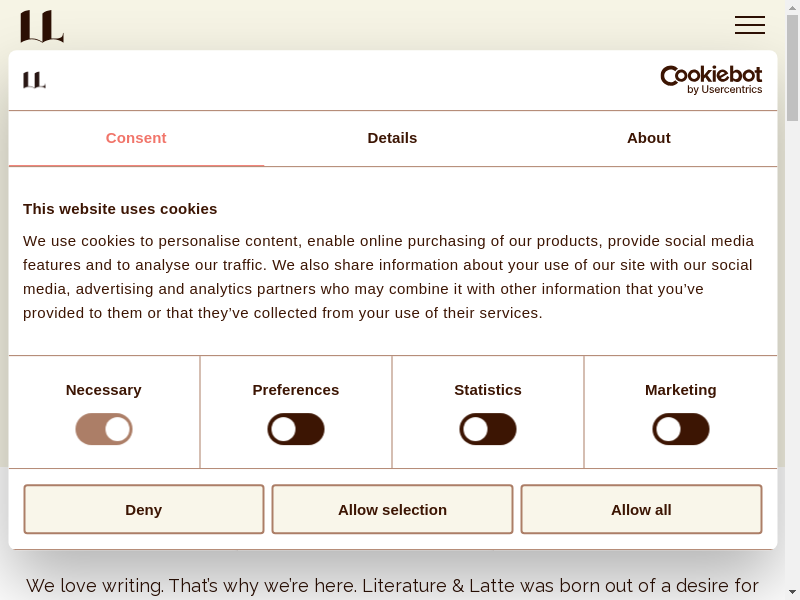The image size is (800, 600).
Task: Open the hamburger navigation menu
Action: pyautogui.click(x=749, y=25)
